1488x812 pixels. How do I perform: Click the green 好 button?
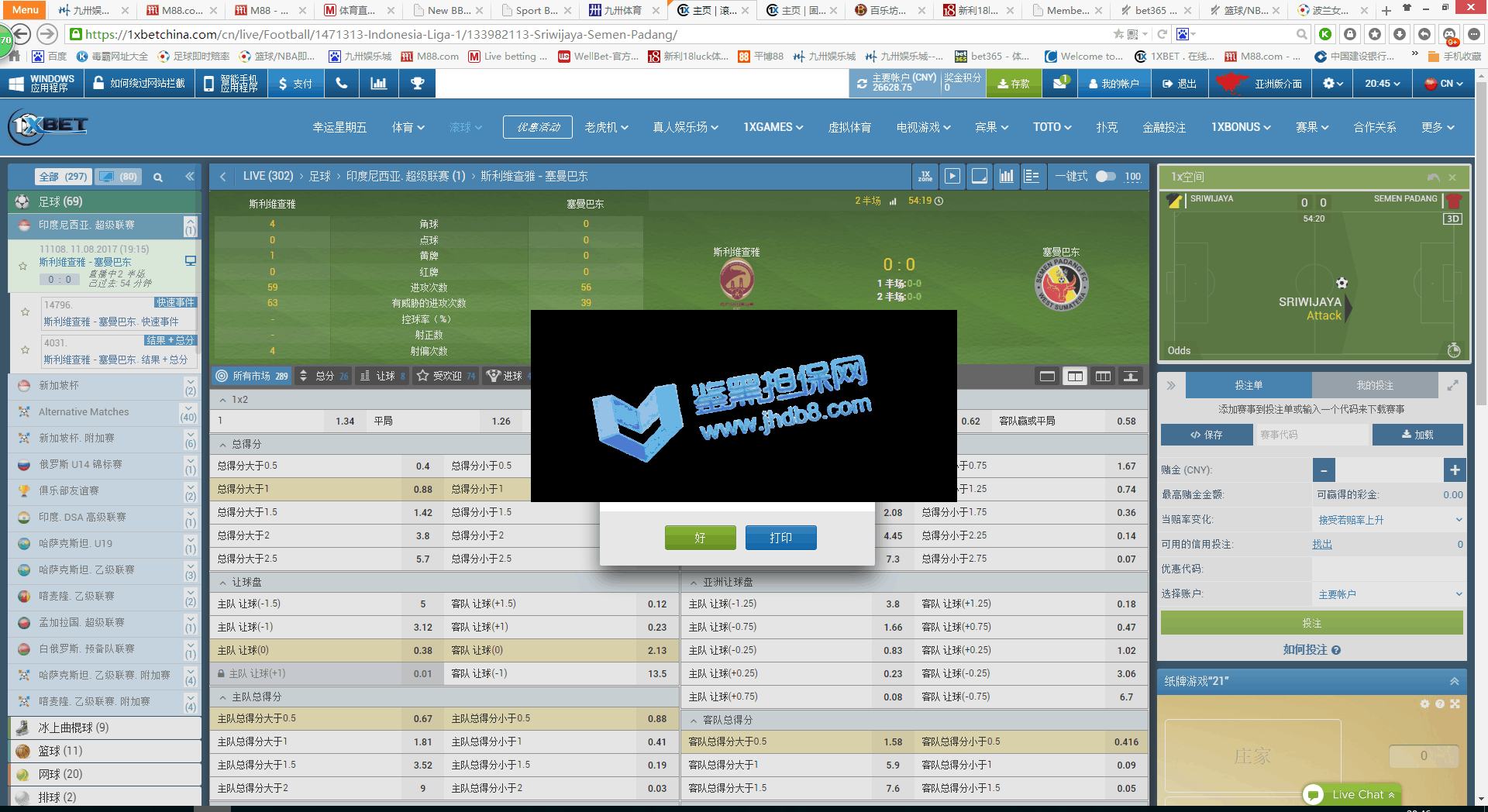click(700, 538)
